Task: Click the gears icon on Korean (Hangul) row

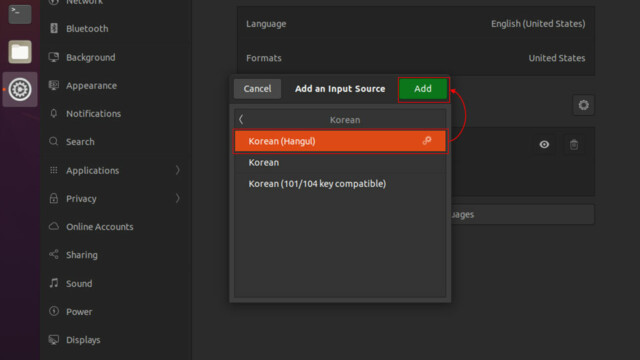Action: [427, 141]
